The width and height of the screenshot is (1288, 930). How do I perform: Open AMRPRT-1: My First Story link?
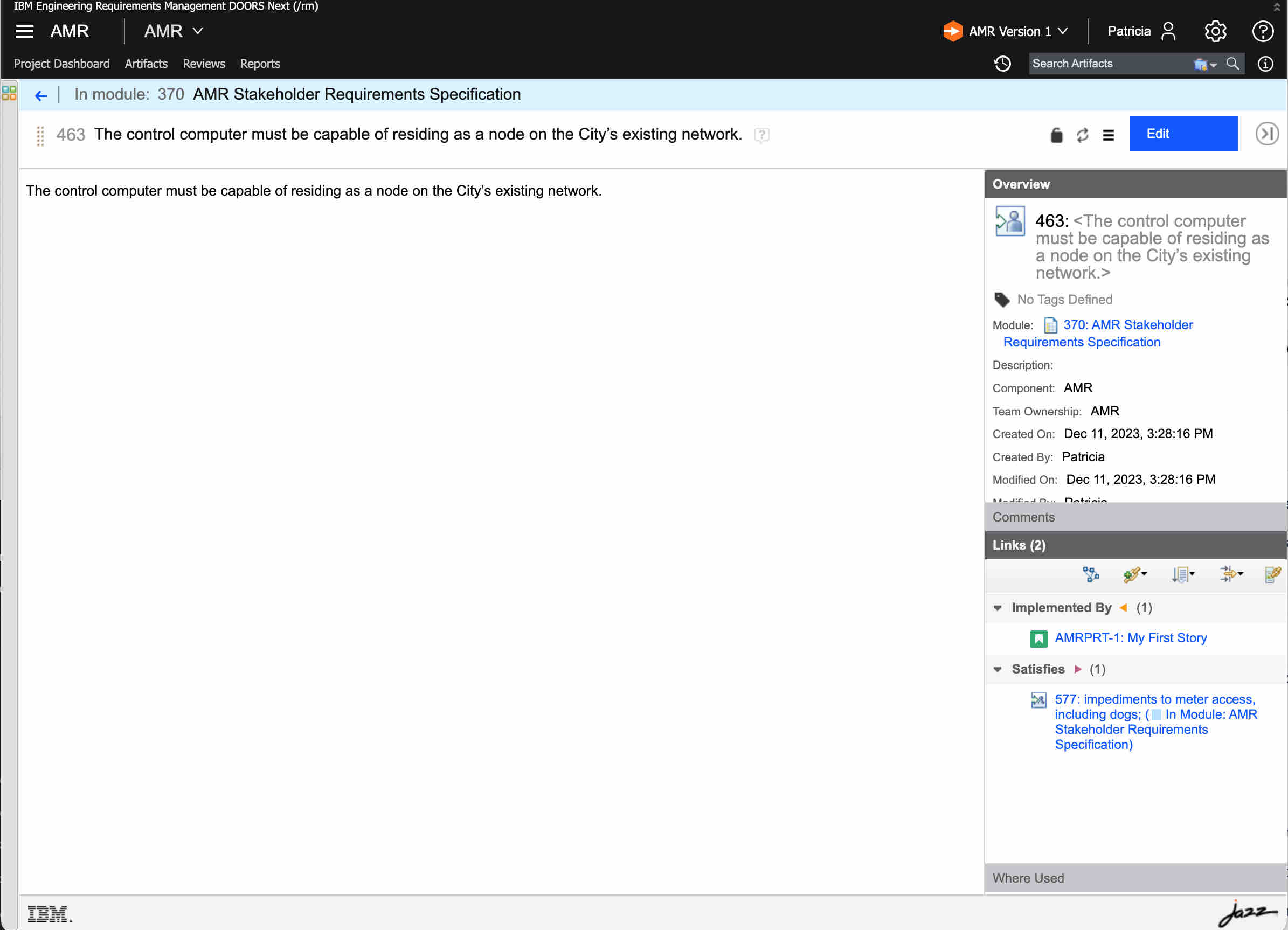click(x=1131, y=638)
